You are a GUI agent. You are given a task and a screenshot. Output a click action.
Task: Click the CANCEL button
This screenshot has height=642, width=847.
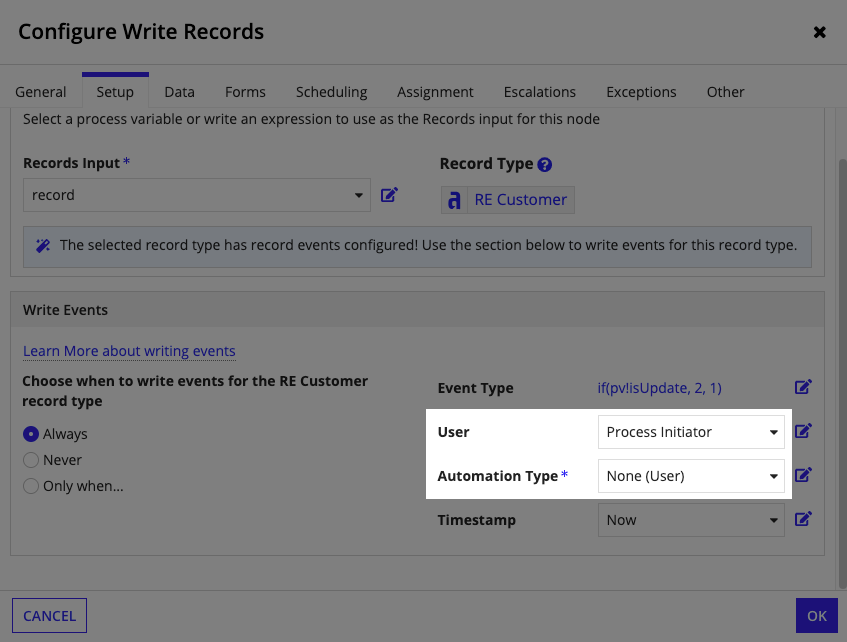click(49, 616)
